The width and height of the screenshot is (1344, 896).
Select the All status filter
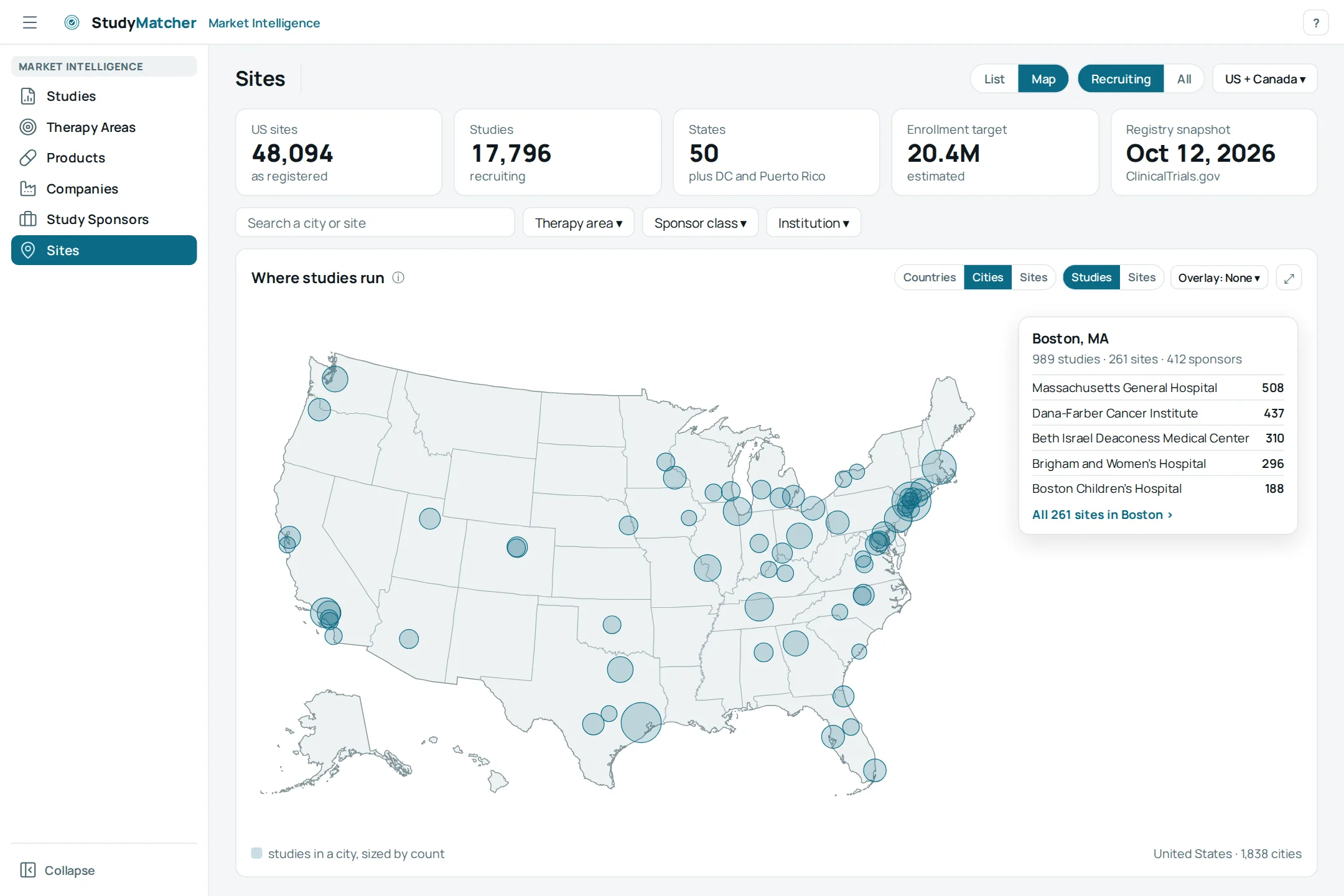pos(1184,79)
